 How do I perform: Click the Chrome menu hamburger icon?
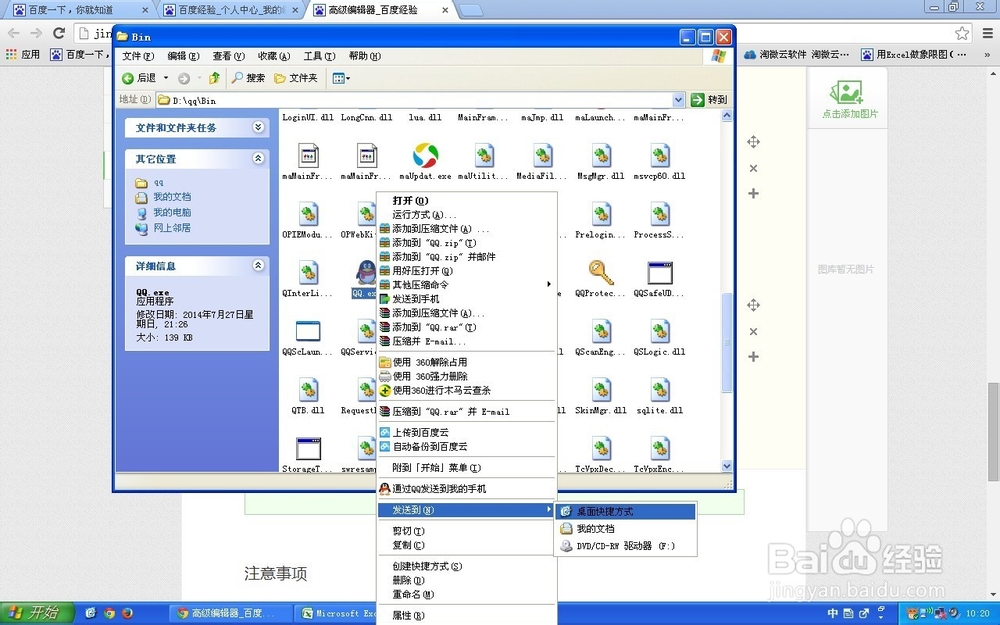pos(987,33)
